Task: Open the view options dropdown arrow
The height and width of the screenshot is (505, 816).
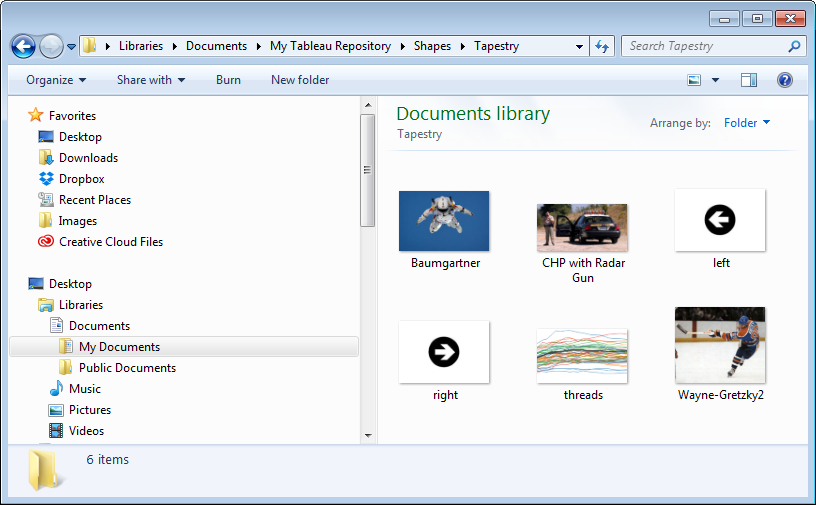Action: point(716,80)
